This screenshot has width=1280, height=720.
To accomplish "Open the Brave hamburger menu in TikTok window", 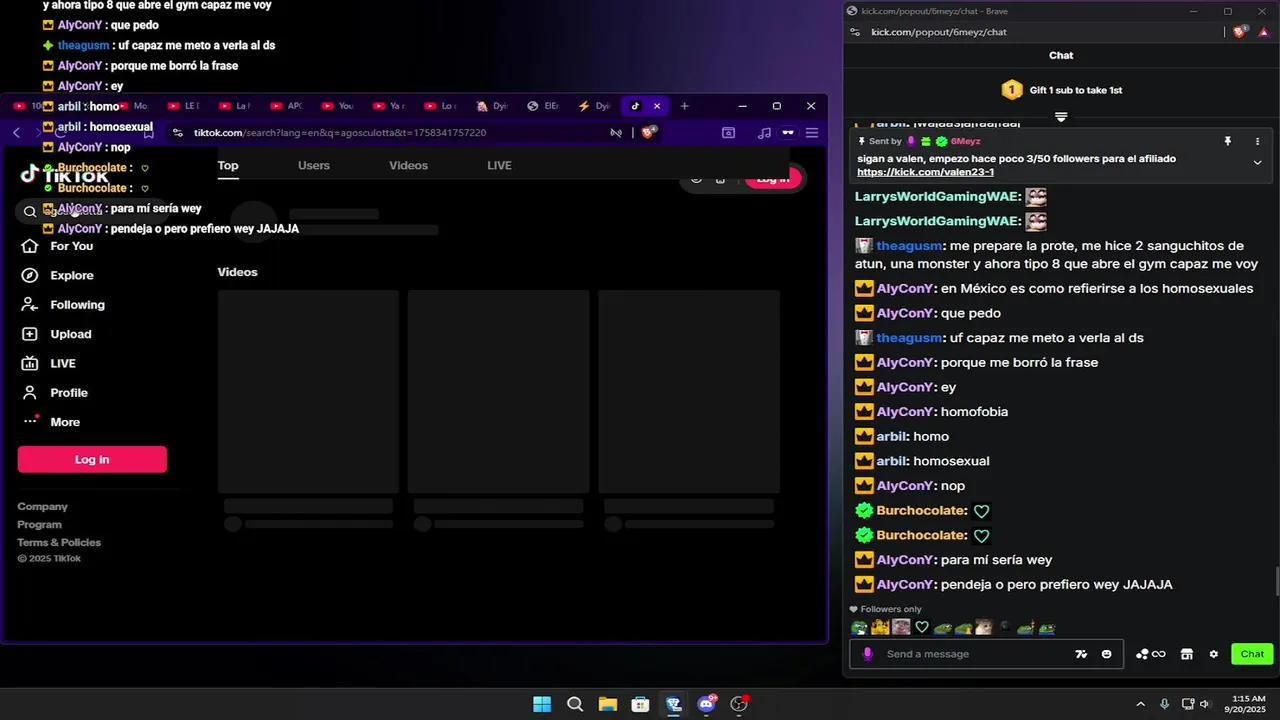I will click(x=812, y=133).
